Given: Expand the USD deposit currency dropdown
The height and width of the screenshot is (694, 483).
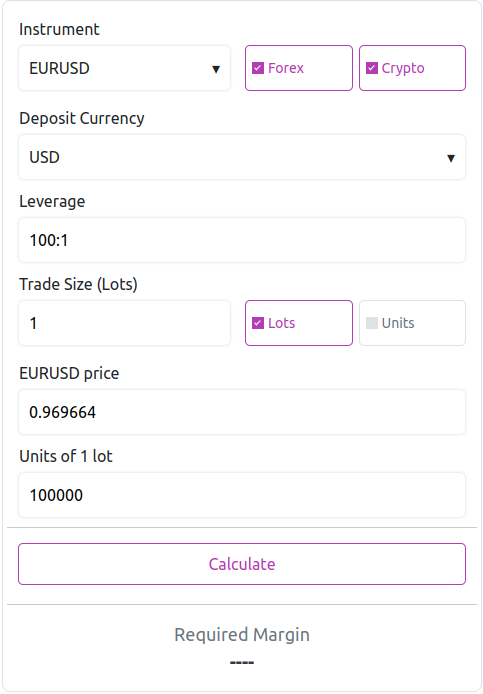Looking at the screenshot, I should click(x=242, y=157).
